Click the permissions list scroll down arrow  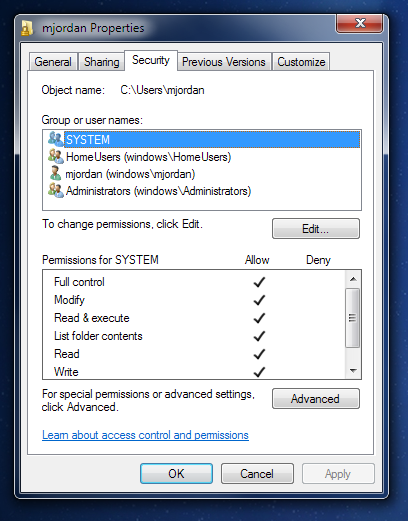tap(353, 371)
